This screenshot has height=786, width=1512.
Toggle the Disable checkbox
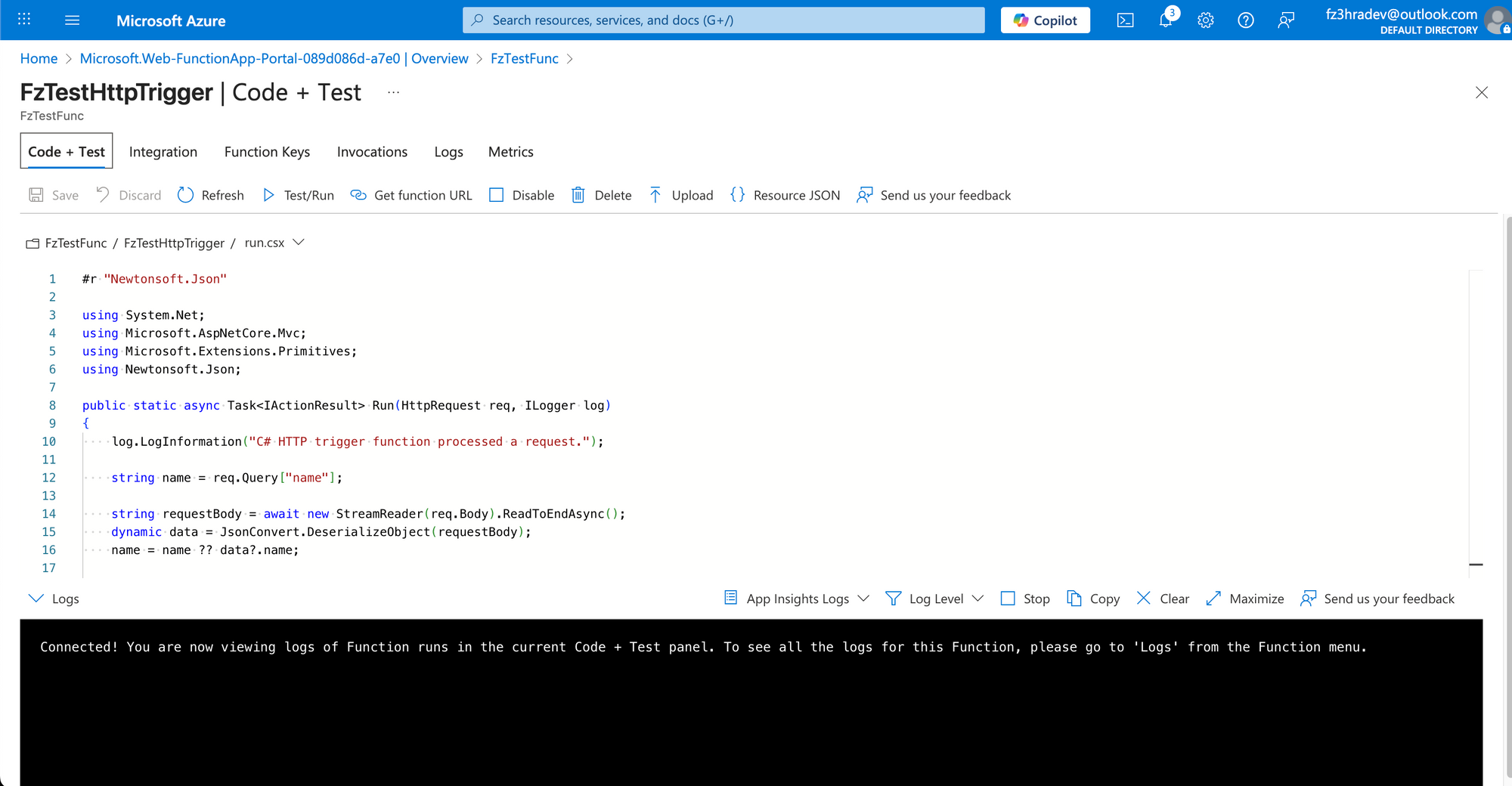point(496,195)
